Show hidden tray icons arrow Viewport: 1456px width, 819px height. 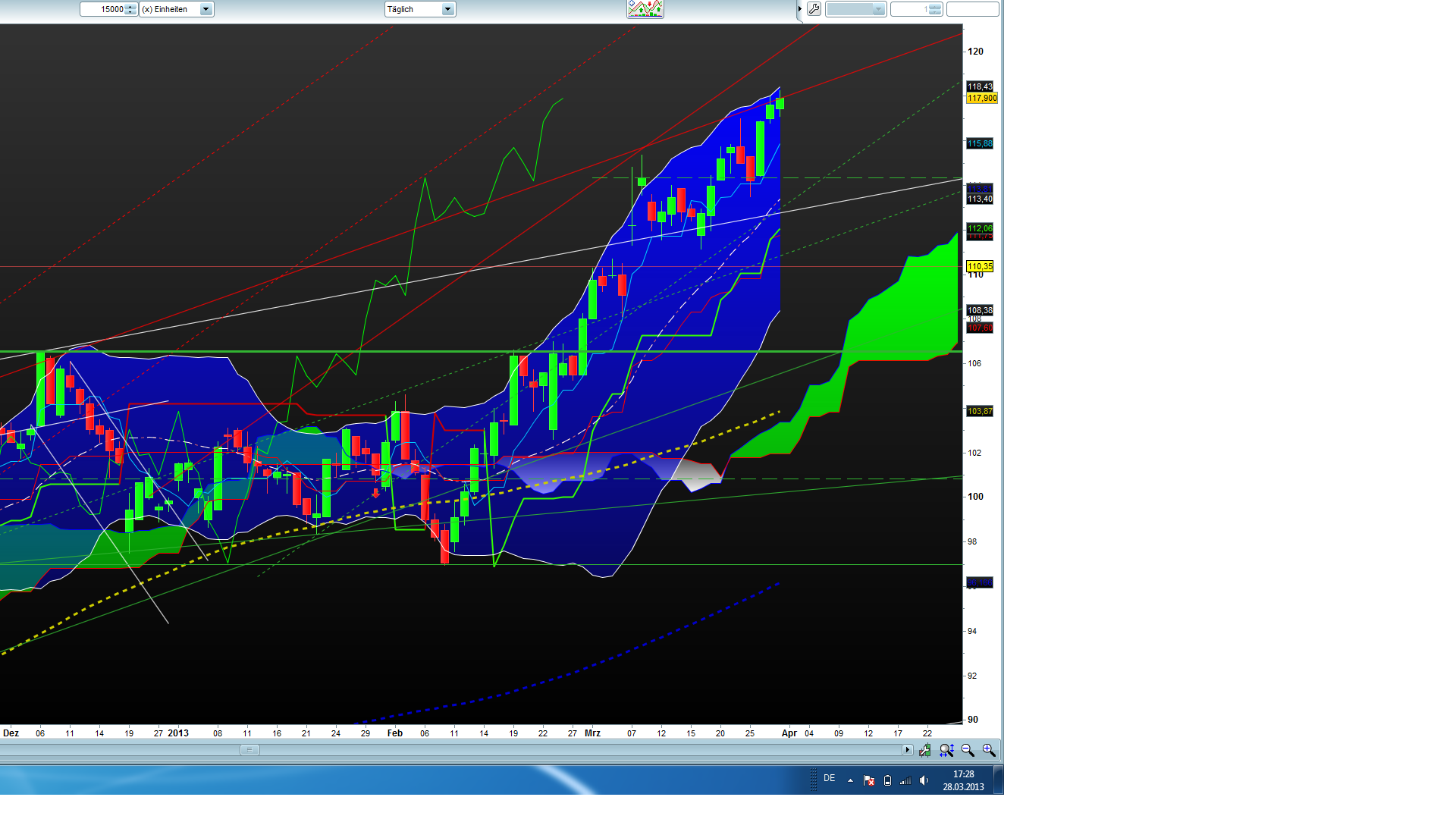point(850,780)
